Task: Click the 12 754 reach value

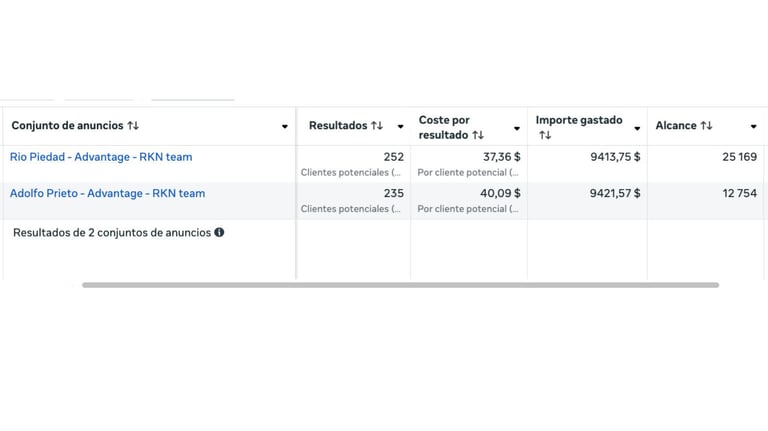Action: tap(739, 193)
